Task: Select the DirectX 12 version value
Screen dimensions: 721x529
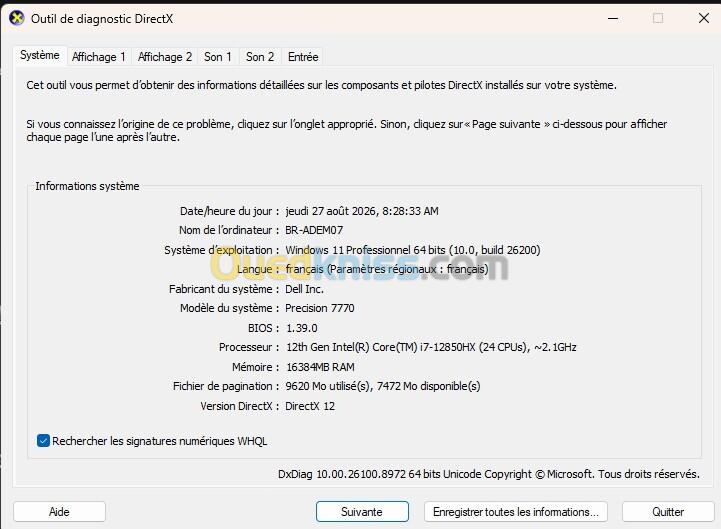Action: 310,406
